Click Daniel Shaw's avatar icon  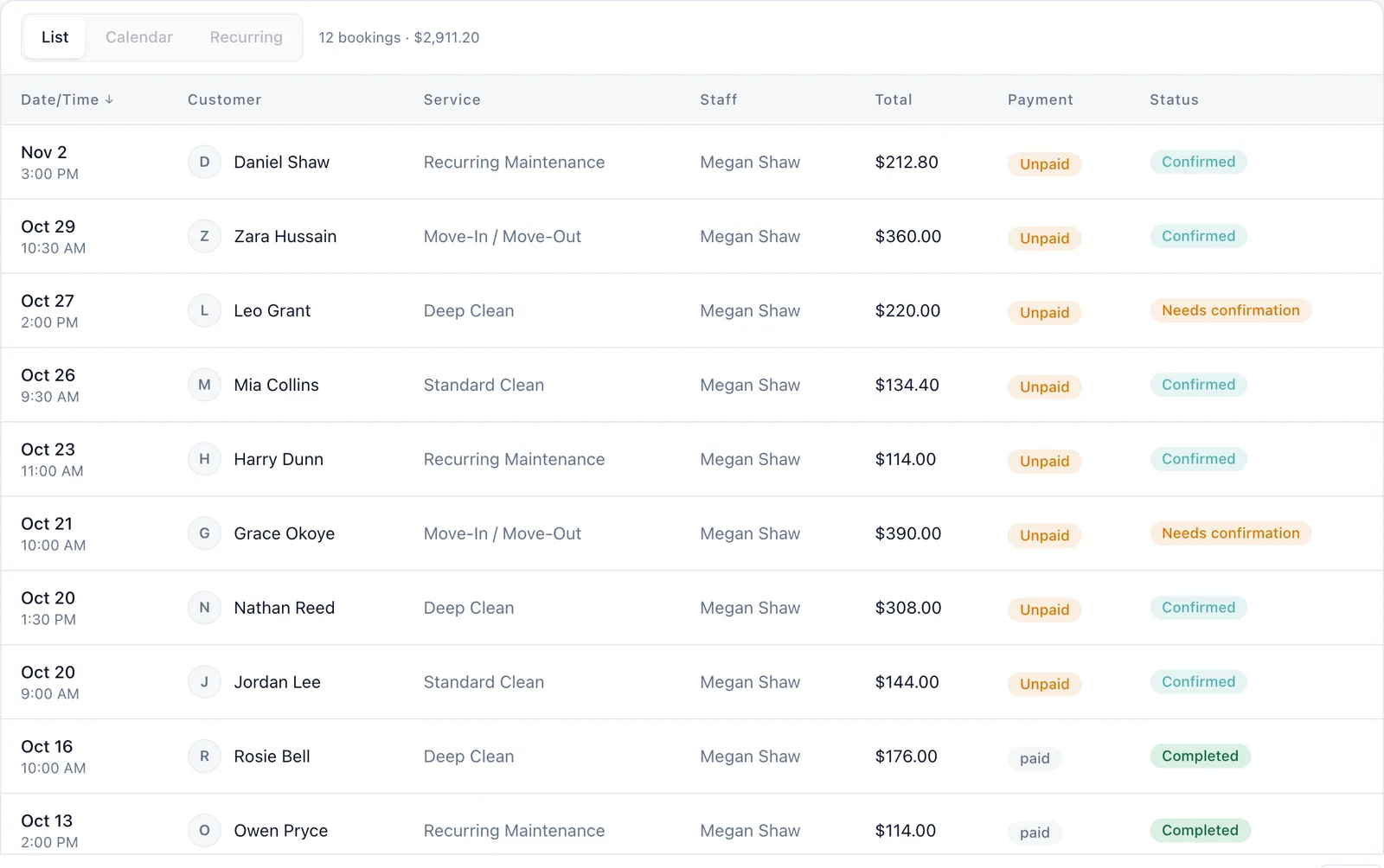[x=204, y=162]
